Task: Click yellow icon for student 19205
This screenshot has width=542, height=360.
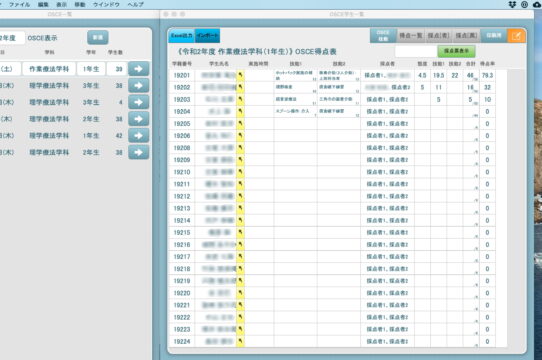Action: point(240,123)
